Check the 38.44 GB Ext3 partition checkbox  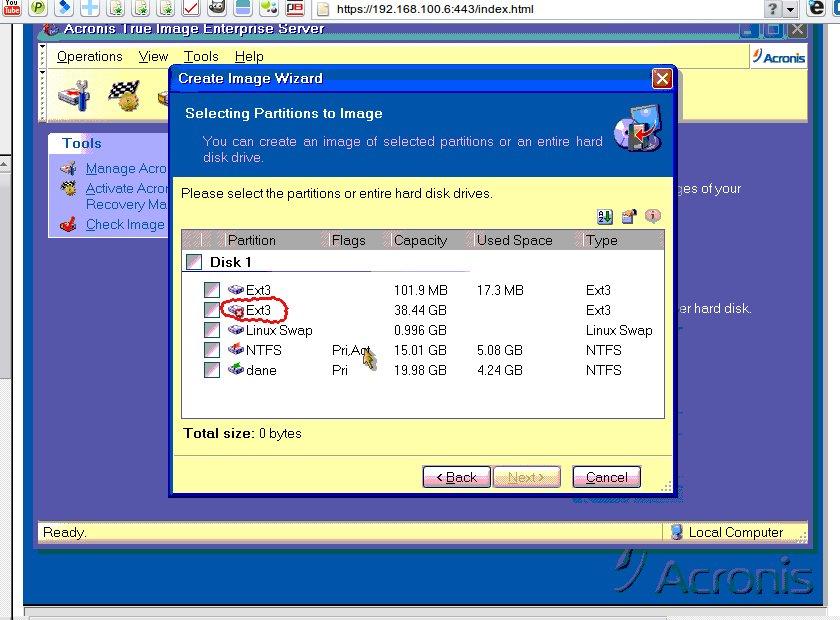coord(212,310)
